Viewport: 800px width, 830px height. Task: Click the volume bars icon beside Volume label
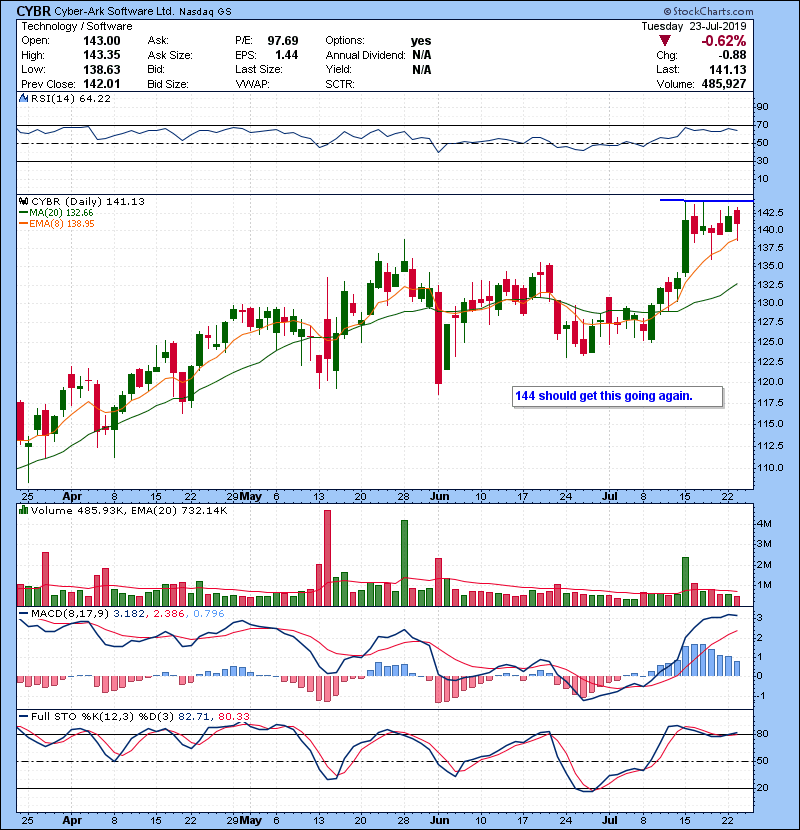coord(23,510)
